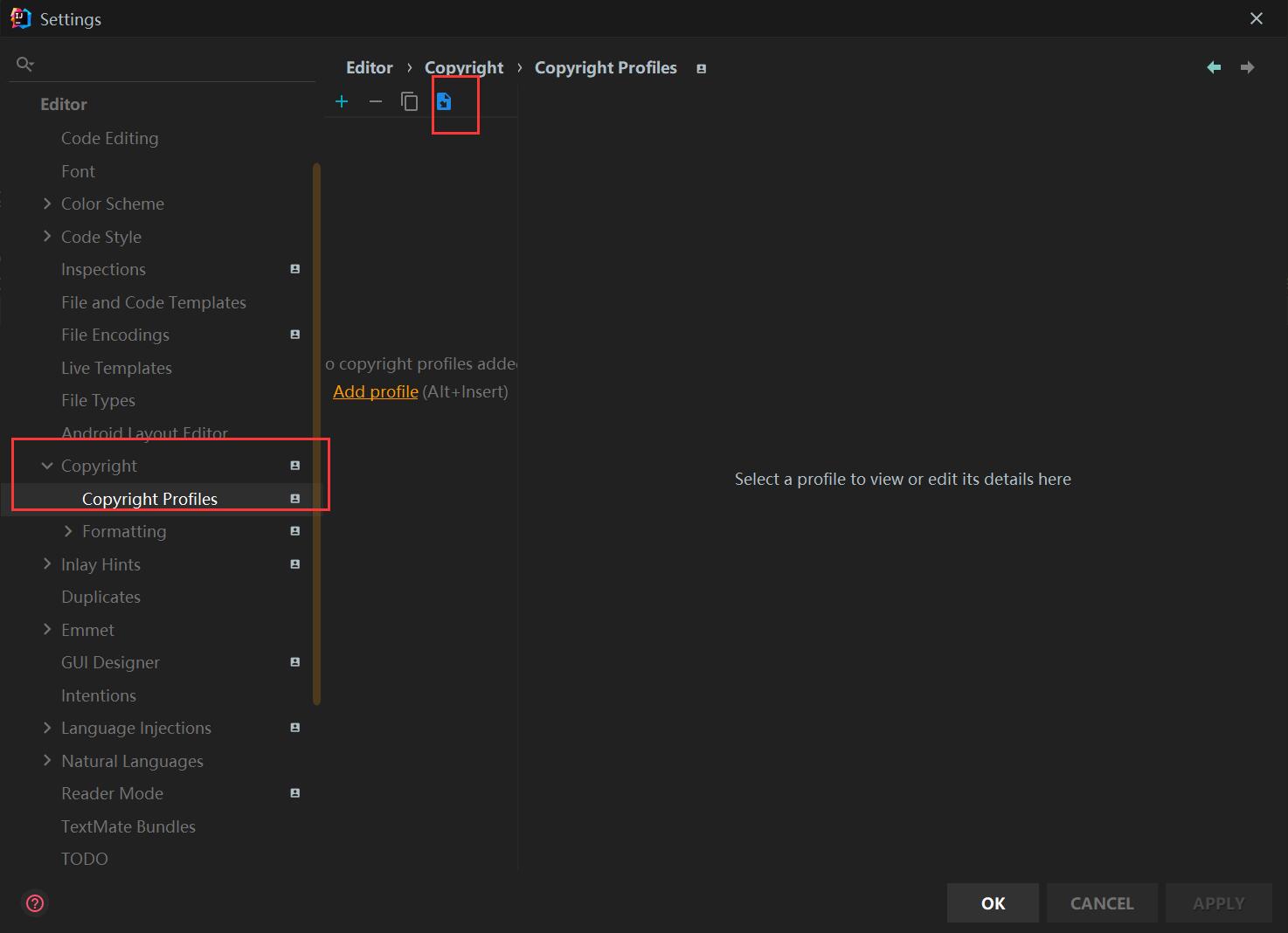This screenshot has height=933, width=1288.
Task: Remove selected profile with minus icon
Action: click(376, 101)
